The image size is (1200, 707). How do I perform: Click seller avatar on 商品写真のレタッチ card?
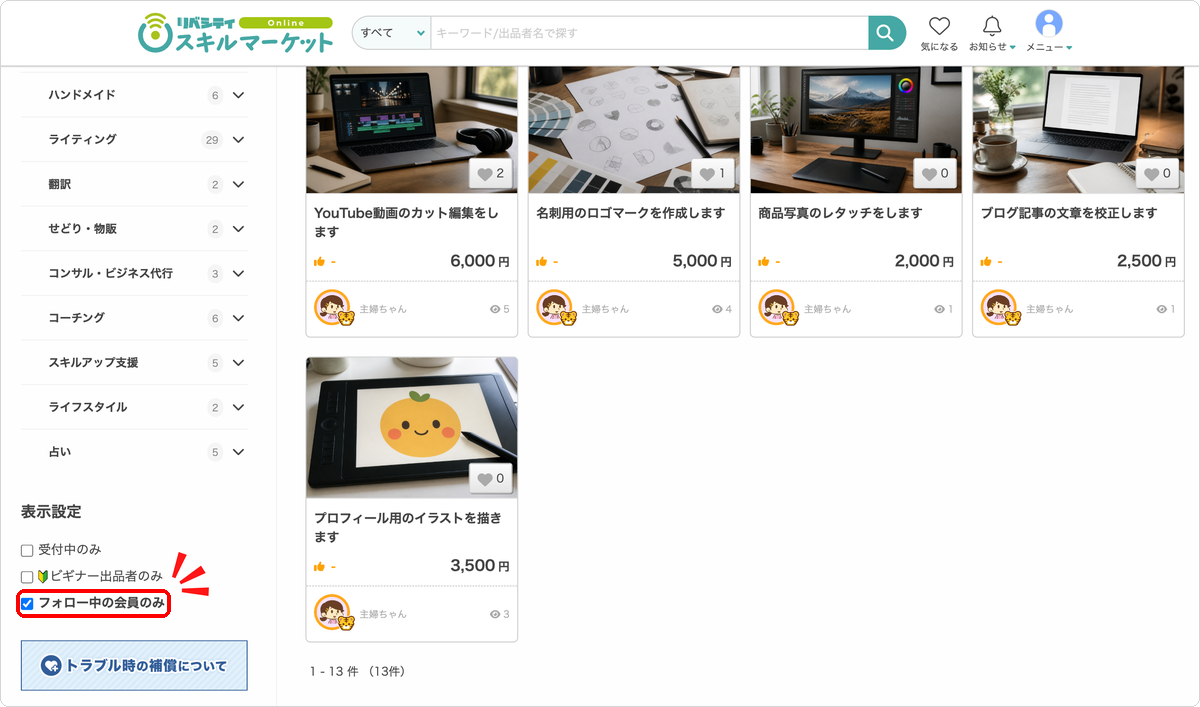pos(777,308)
